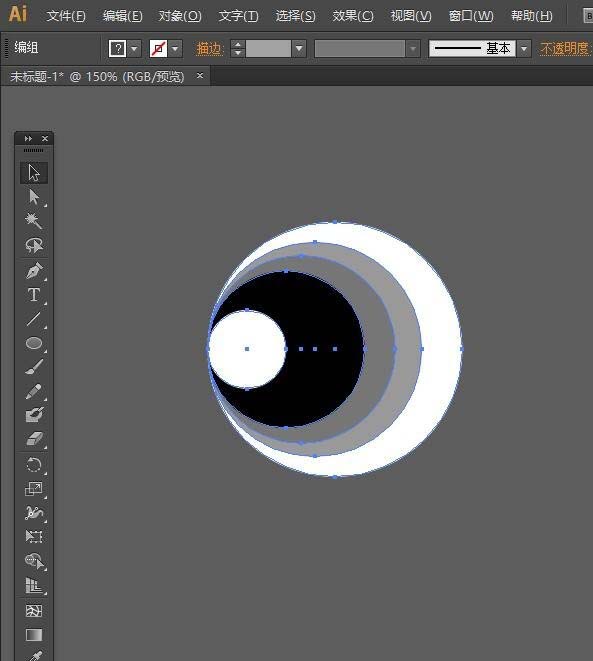Choose the Magic Wand tool
Viewport: 593px width, 661px height.
click(x=34, y=221)
